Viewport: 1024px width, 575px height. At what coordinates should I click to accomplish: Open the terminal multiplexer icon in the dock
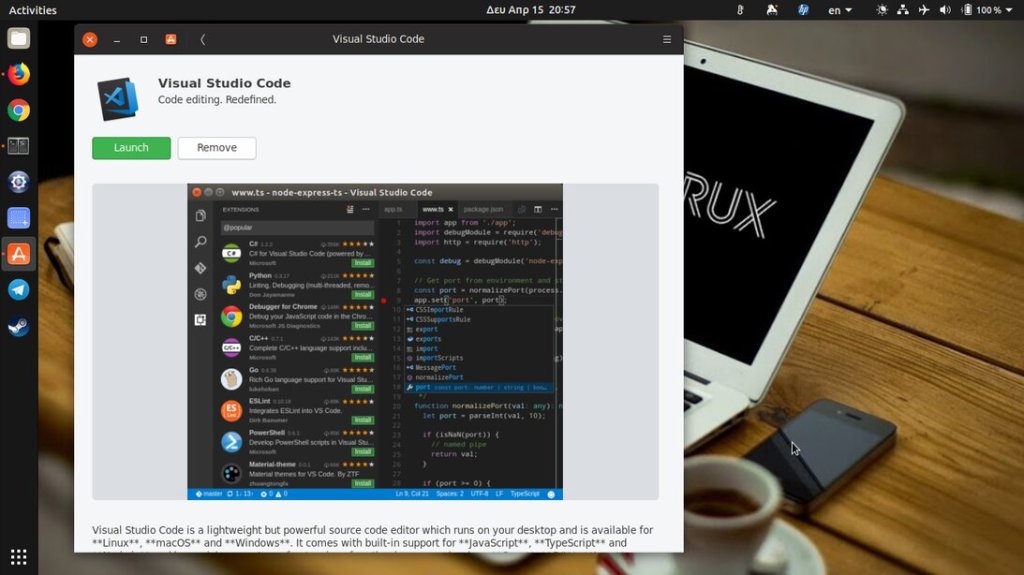coord(19,146)
